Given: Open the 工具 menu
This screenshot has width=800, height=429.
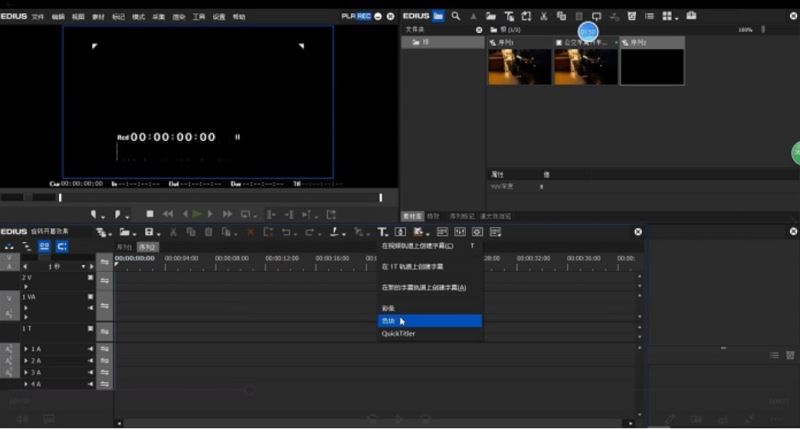Looking at the screenshot, I should (198, 17).
